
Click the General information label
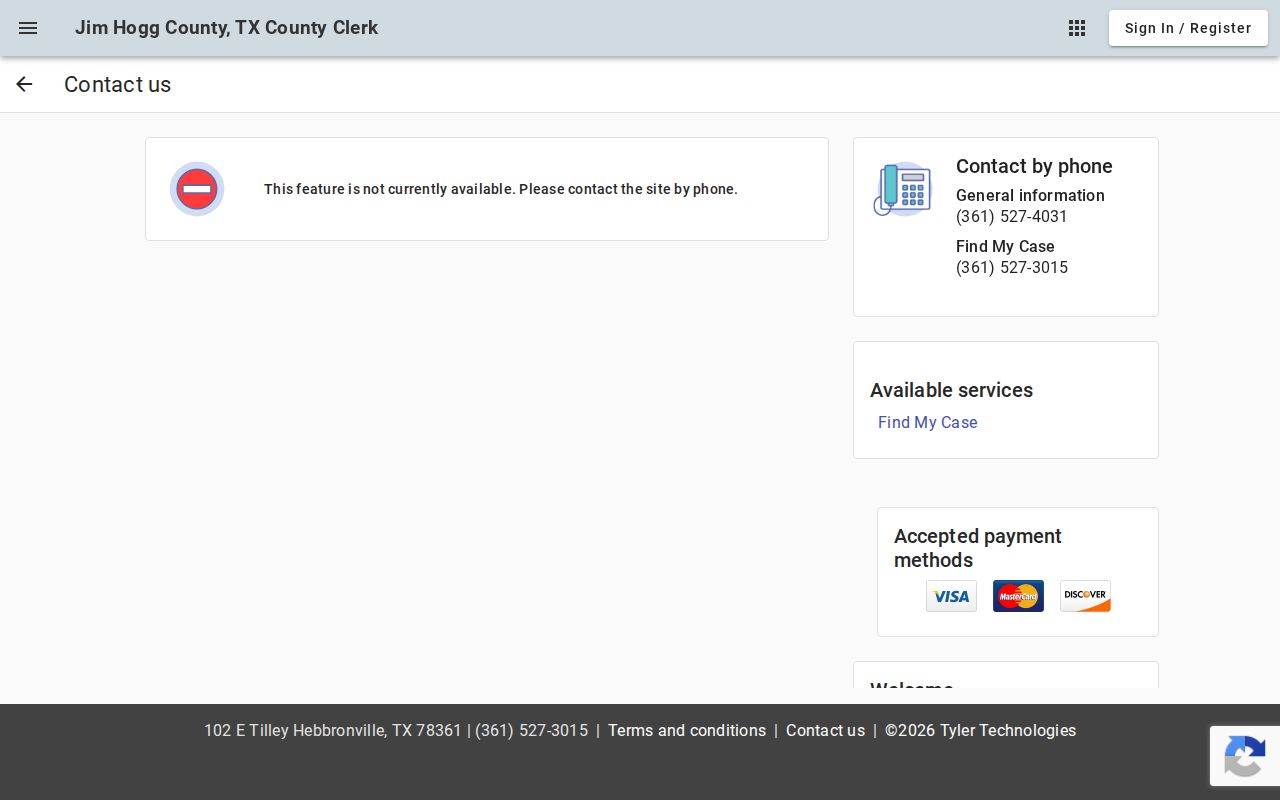click(x=1030, y=195)
